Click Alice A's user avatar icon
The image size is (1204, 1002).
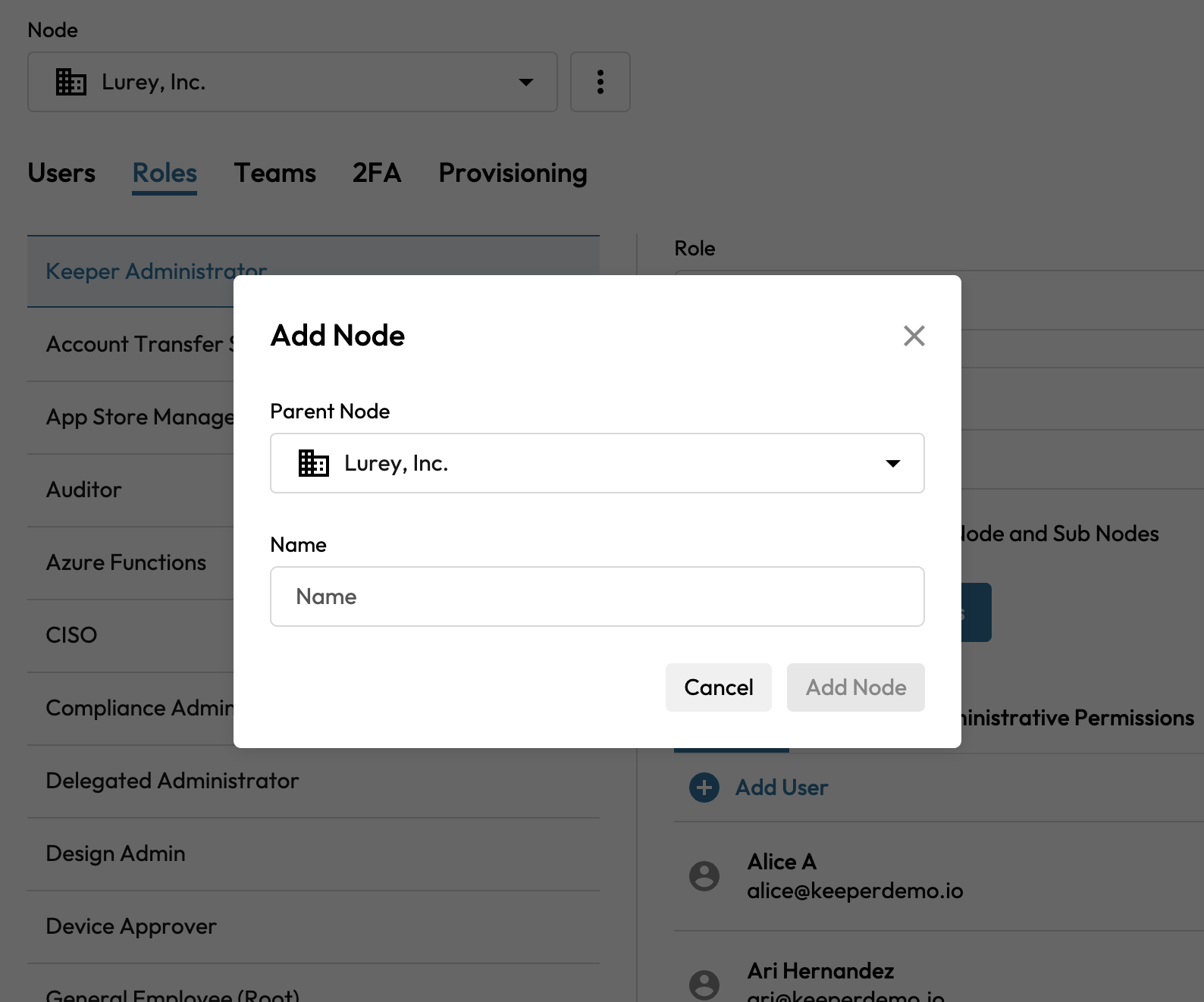(704, 876)
